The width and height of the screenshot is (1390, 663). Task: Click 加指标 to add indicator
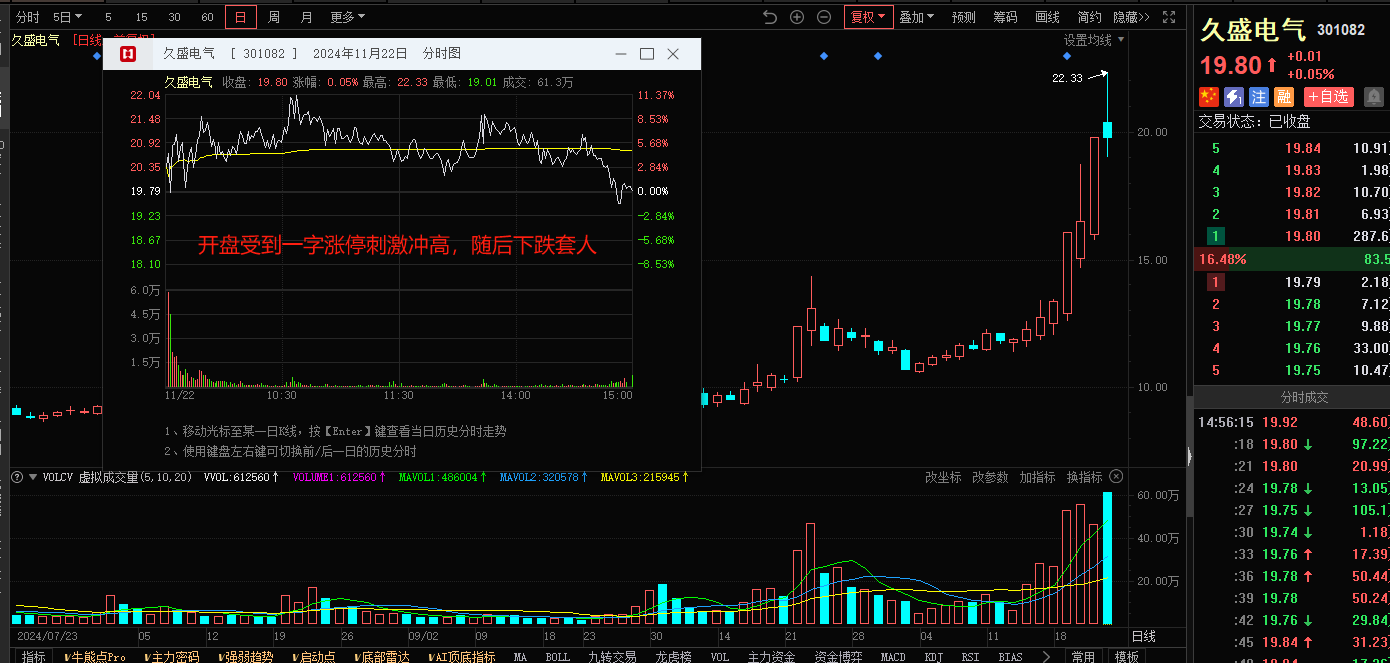tap(1037, 477)
